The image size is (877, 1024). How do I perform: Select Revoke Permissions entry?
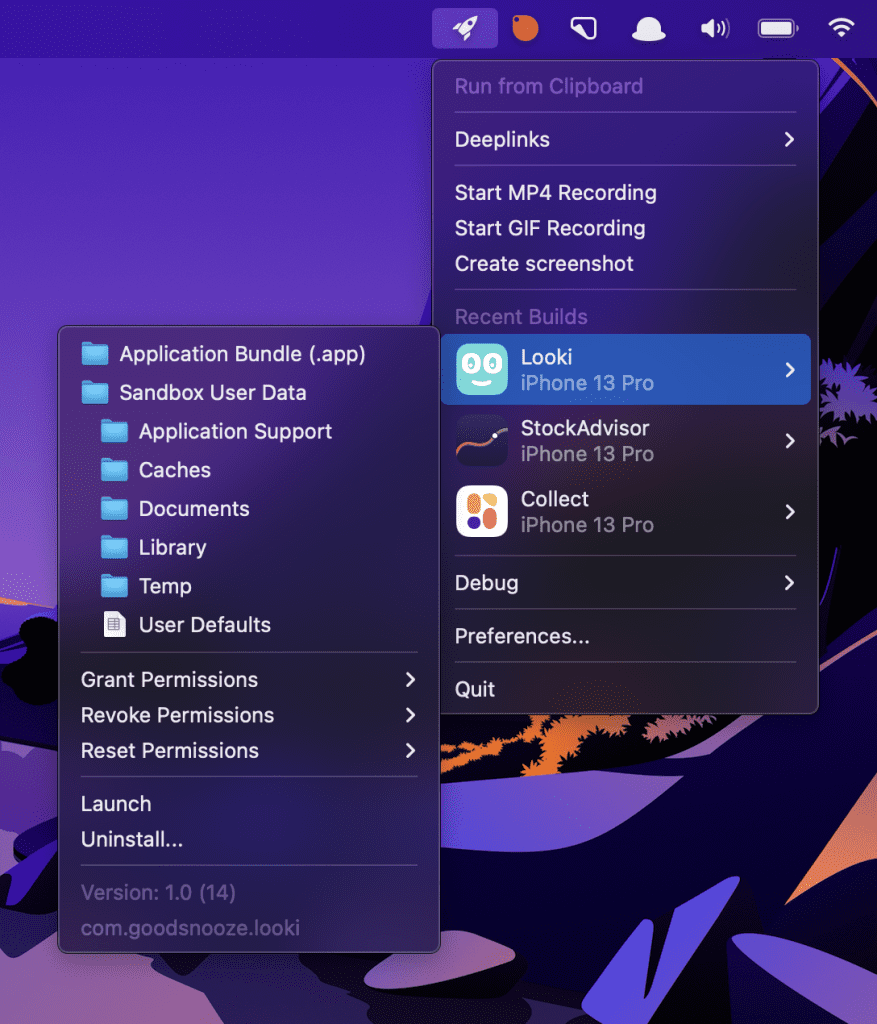[249, 715]
